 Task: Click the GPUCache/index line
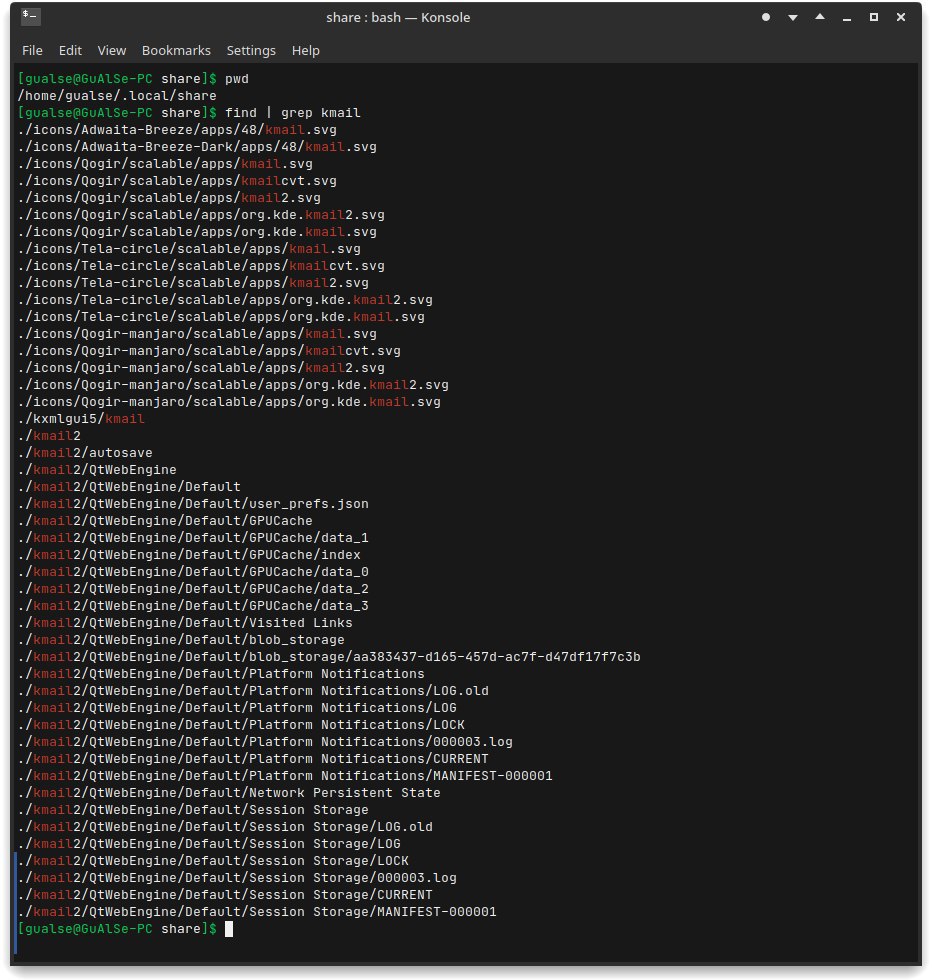(189, 554)
